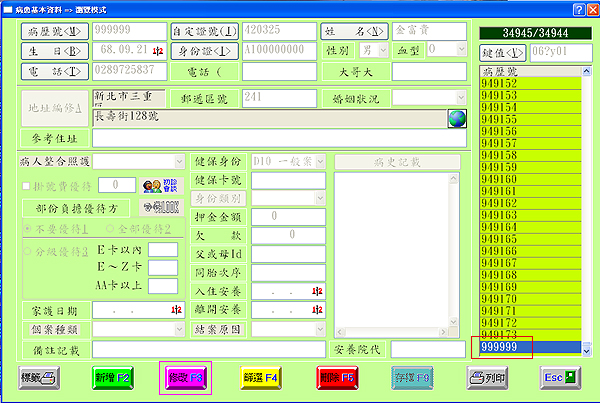Open the 婚姻狀況 dropdown list

(x=459, y=98)
